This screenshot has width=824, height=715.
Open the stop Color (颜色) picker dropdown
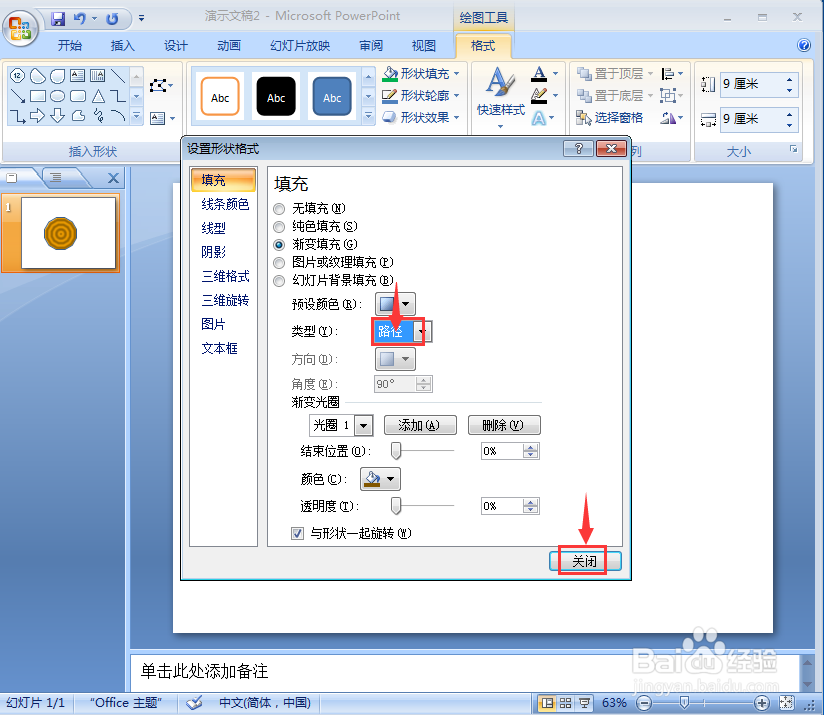click(x=380, y=479)
